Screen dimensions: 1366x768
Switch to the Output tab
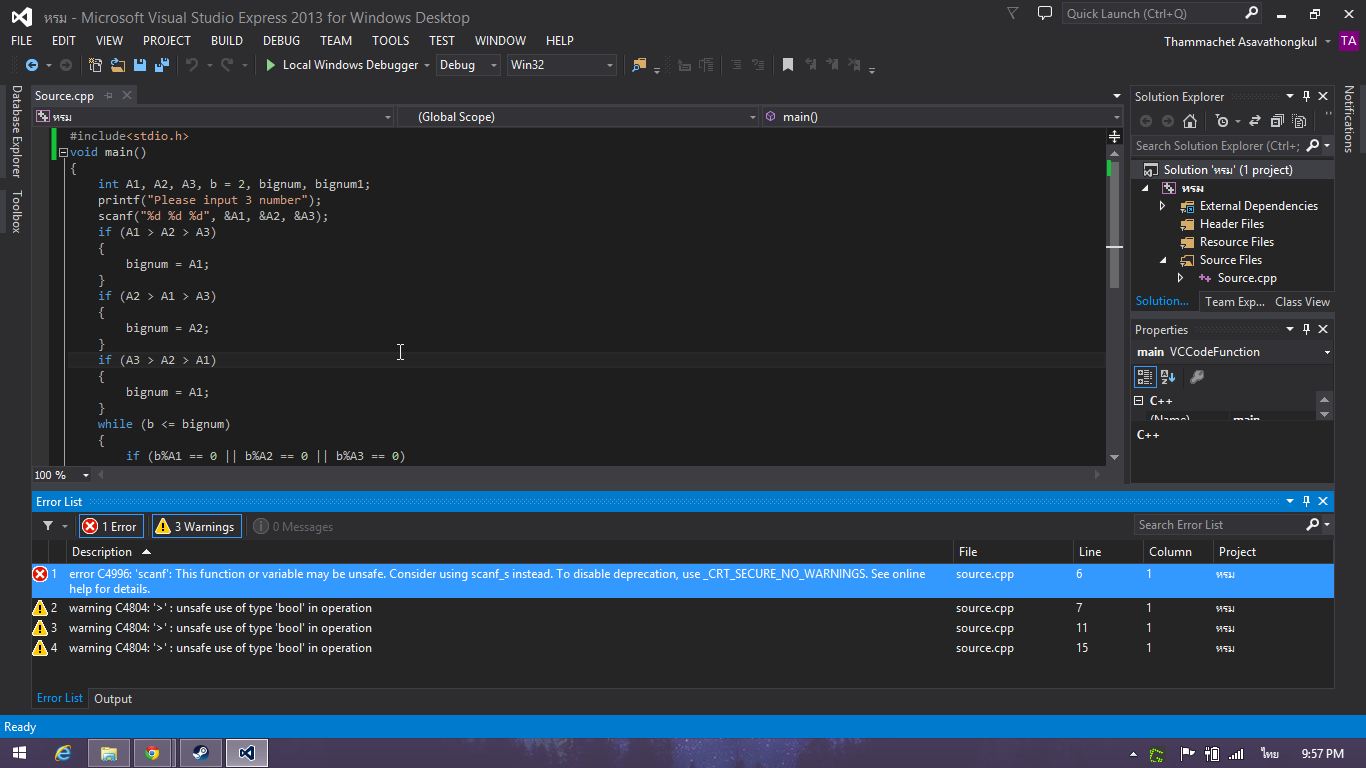point(113,699)
